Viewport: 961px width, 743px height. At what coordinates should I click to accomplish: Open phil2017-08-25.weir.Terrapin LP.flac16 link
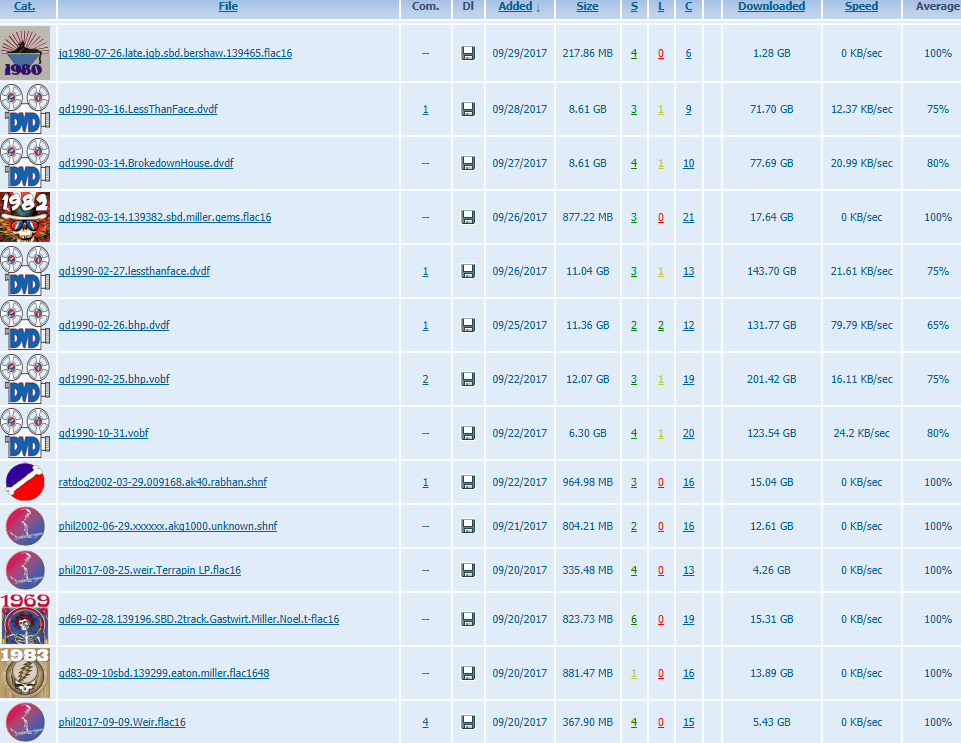click(x=150, y=570)
